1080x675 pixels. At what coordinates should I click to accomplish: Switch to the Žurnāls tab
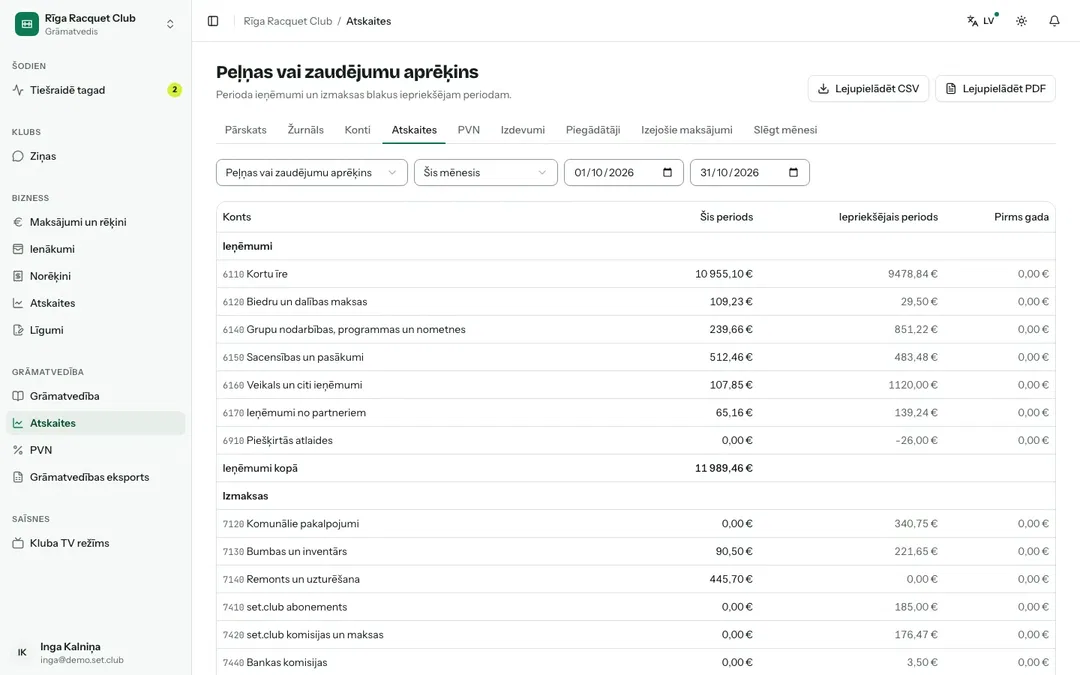click(x=306, y=130)
